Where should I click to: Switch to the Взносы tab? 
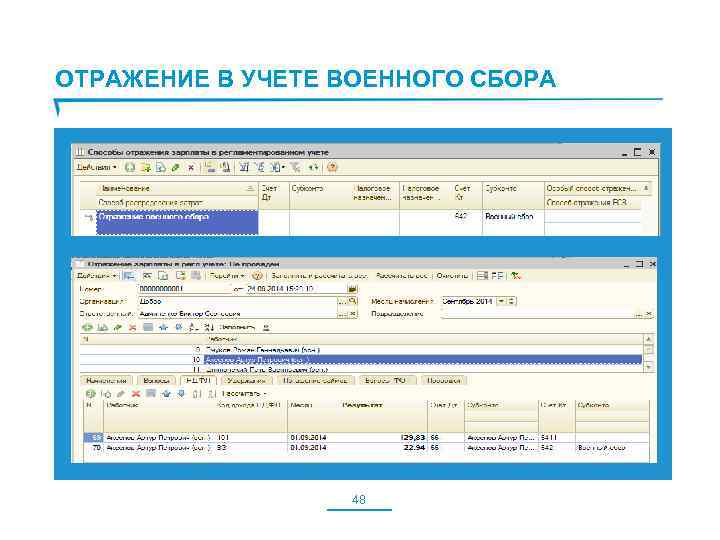point(156,381)
